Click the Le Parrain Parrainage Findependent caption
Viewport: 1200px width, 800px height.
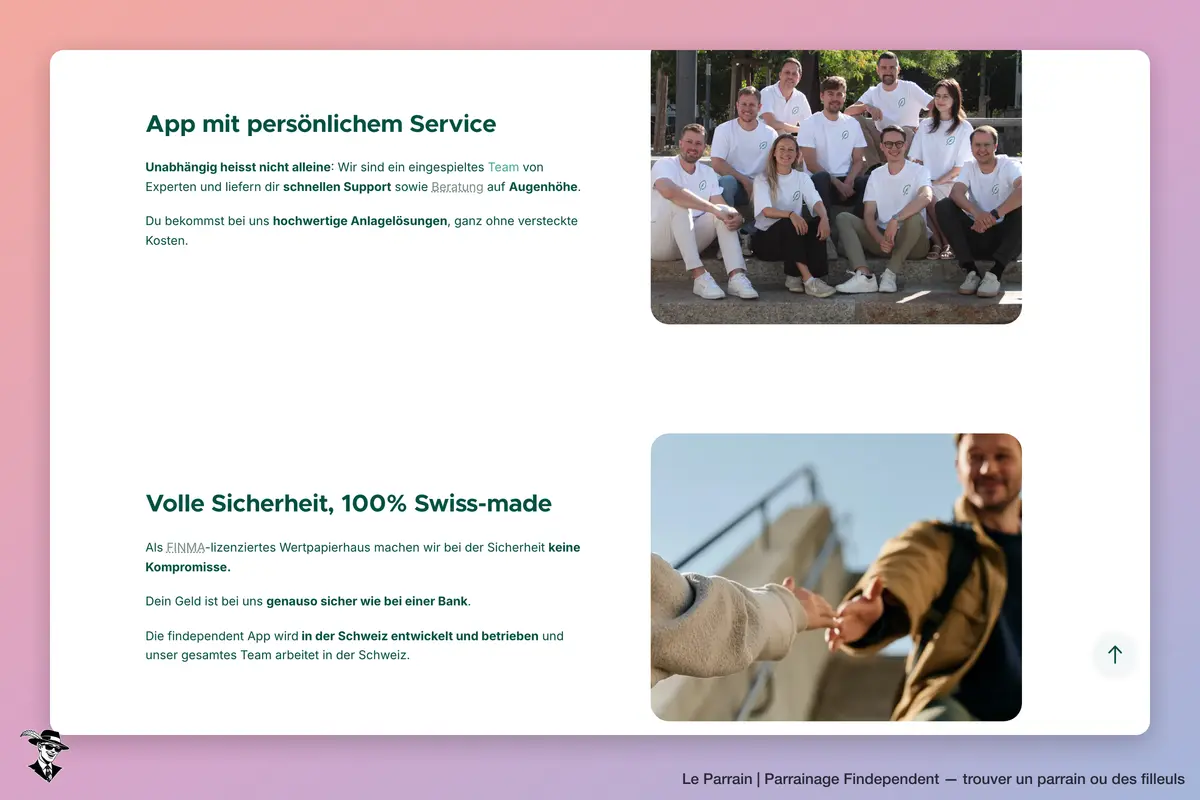click(x=933, y=779)
